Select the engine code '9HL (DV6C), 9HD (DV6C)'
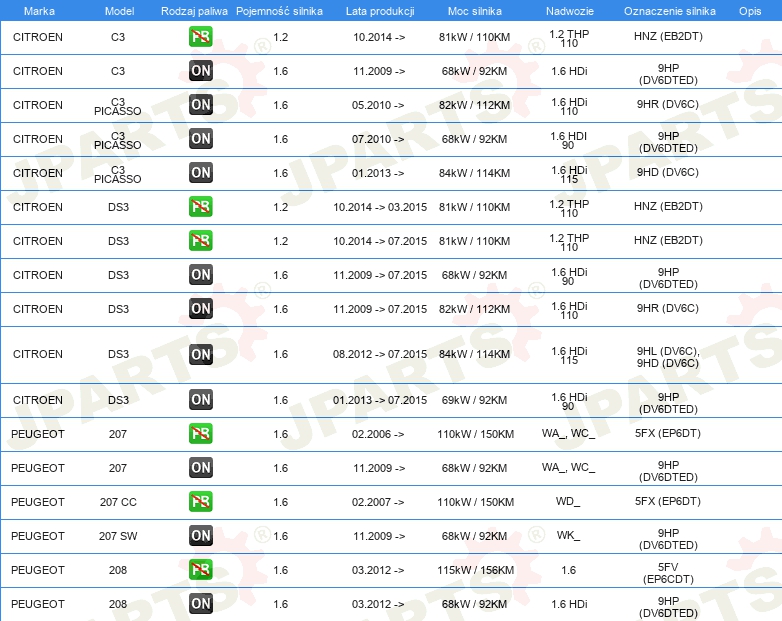 coord(668,357)
